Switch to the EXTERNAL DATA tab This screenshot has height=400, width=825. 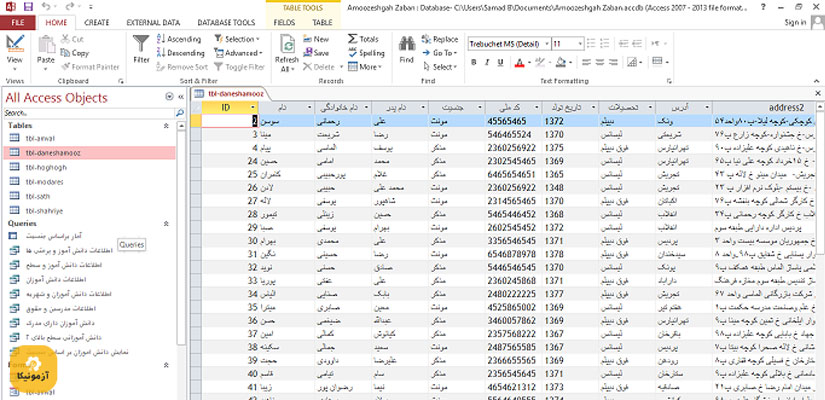click(153, 23)
